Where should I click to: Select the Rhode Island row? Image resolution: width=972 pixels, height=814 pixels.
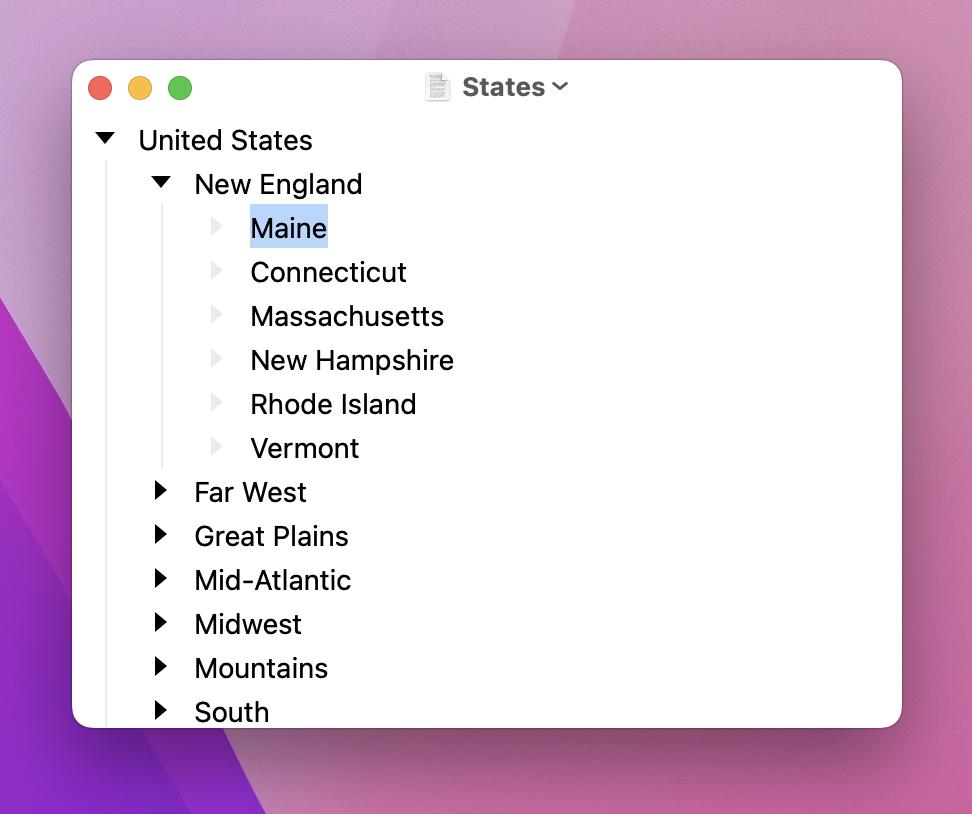tap(334, 404)
